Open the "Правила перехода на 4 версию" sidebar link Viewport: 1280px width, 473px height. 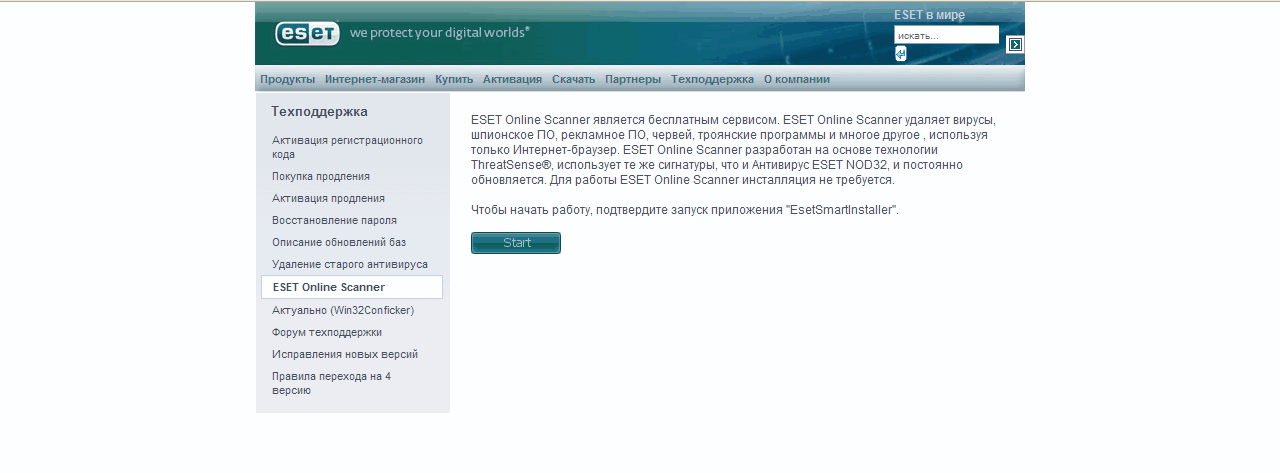[x=331, y=383]
